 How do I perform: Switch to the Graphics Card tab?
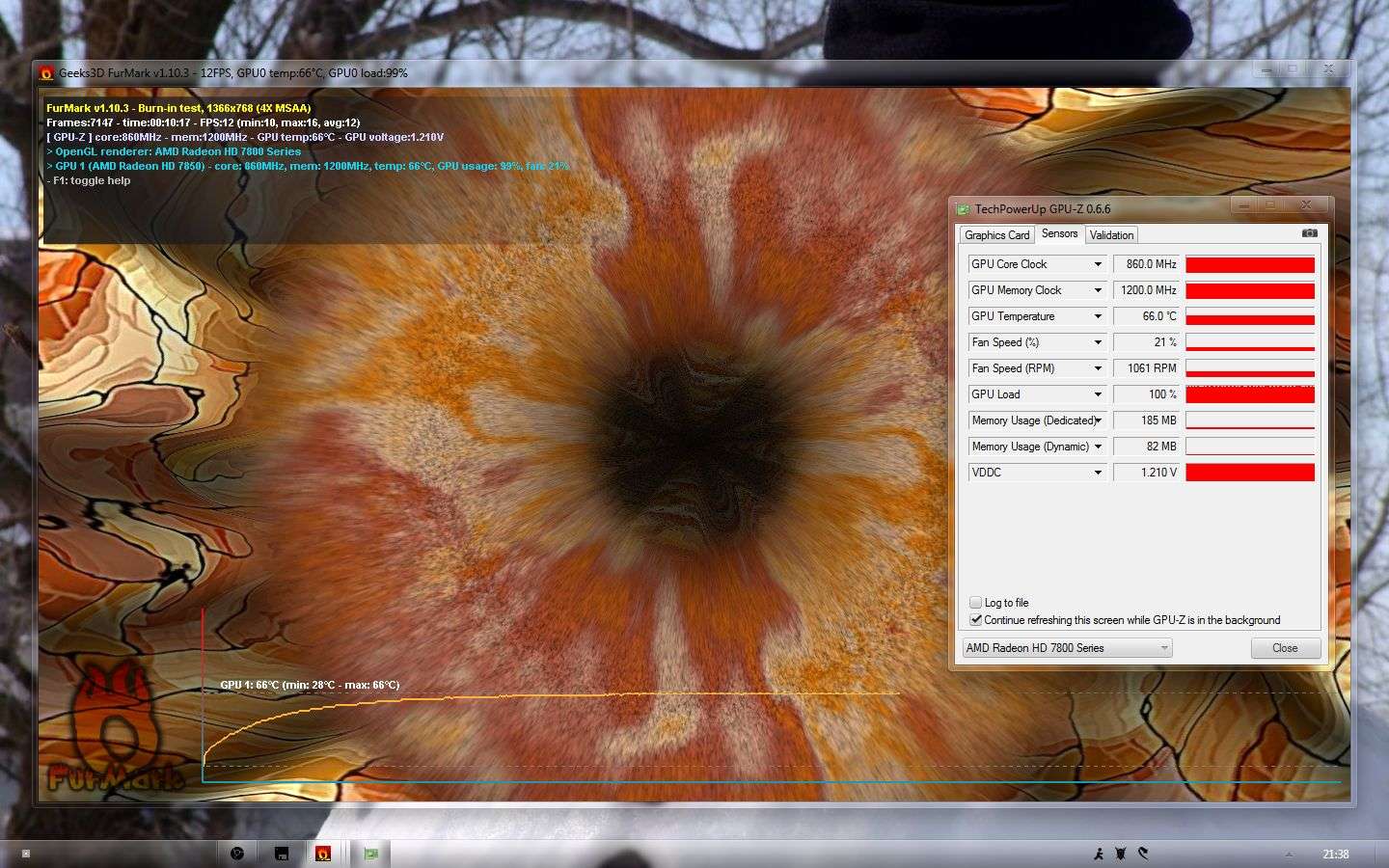coord(996,235)
